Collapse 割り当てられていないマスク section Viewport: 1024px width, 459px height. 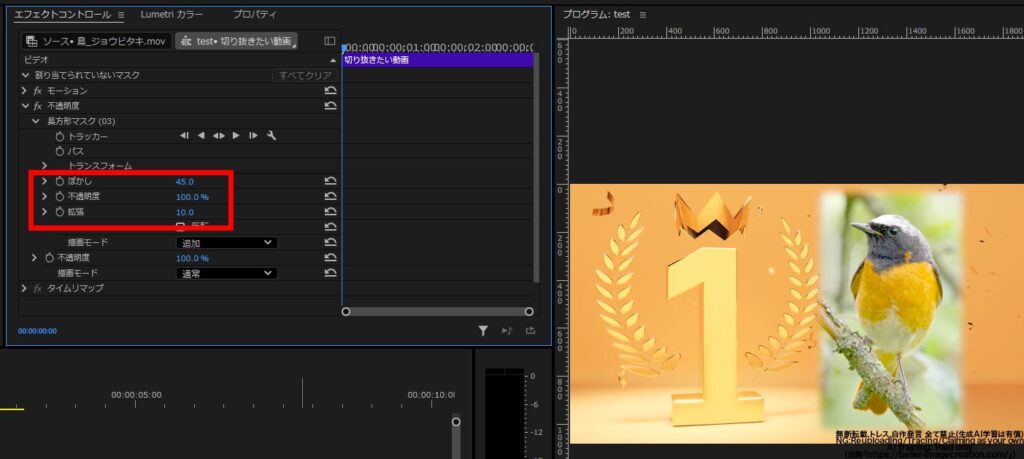[25, 75]
